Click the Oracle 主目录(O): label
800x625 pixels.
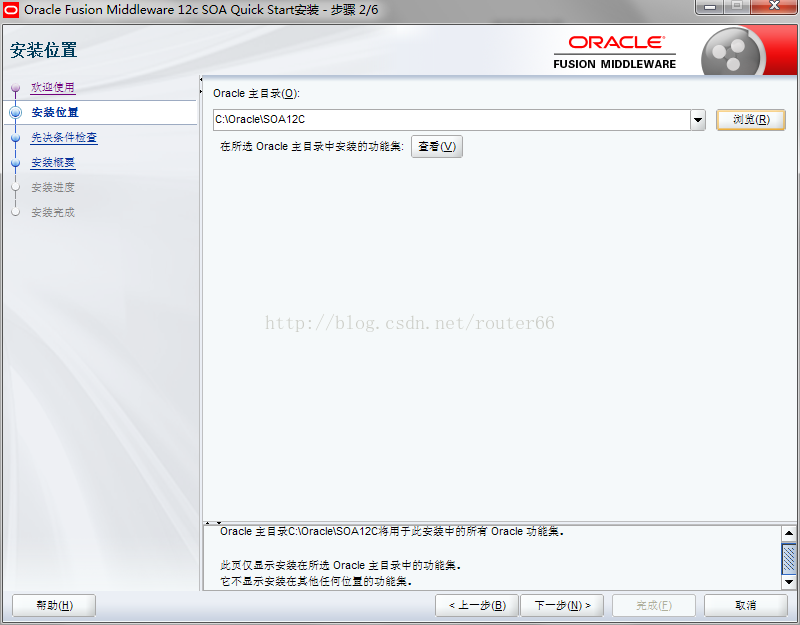(x=256, y=94)
